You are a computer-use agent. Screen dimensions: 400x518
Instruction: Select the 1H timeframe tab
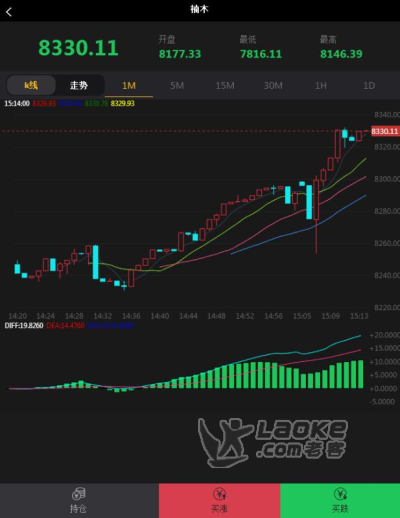321,86
